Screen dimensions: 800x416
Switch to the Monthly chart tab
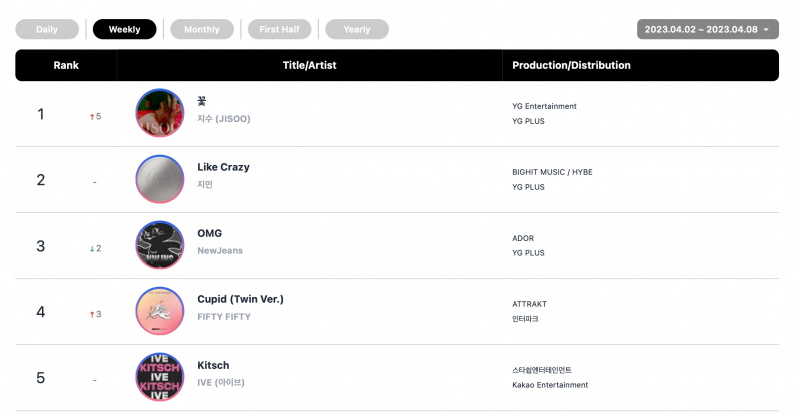(x=202, y=29)
